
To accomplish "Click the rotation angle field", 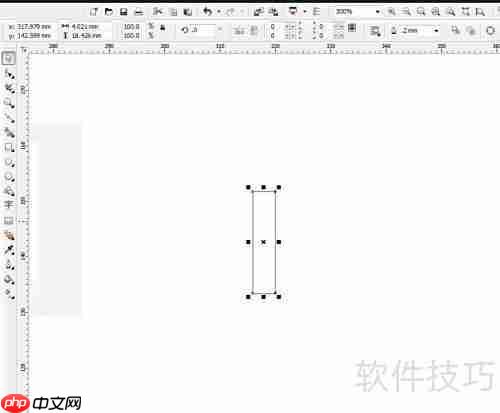I will [203, 30].
